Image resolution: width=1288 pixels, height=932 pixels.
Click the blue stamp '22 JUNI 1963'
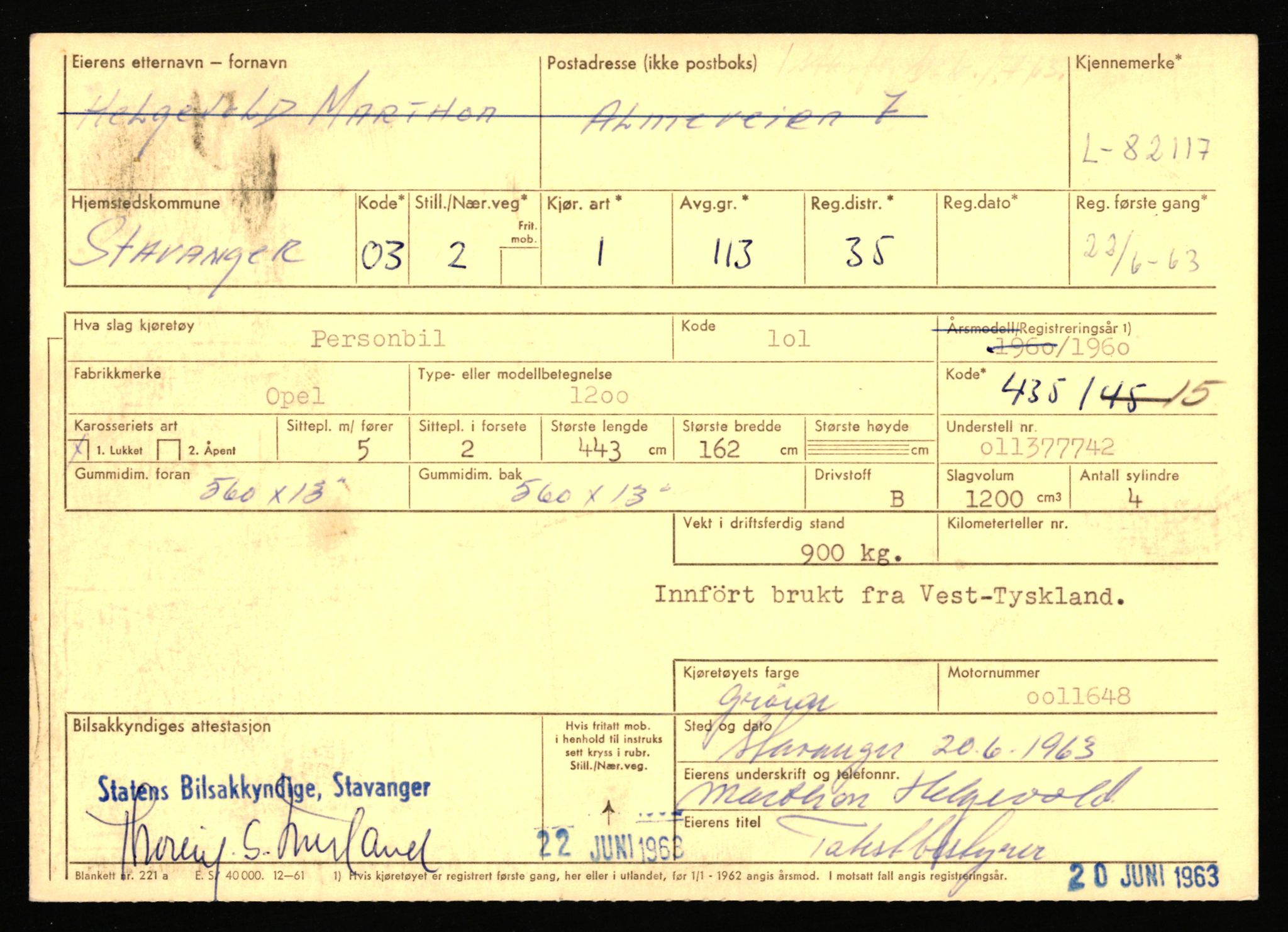coord(611,846)
